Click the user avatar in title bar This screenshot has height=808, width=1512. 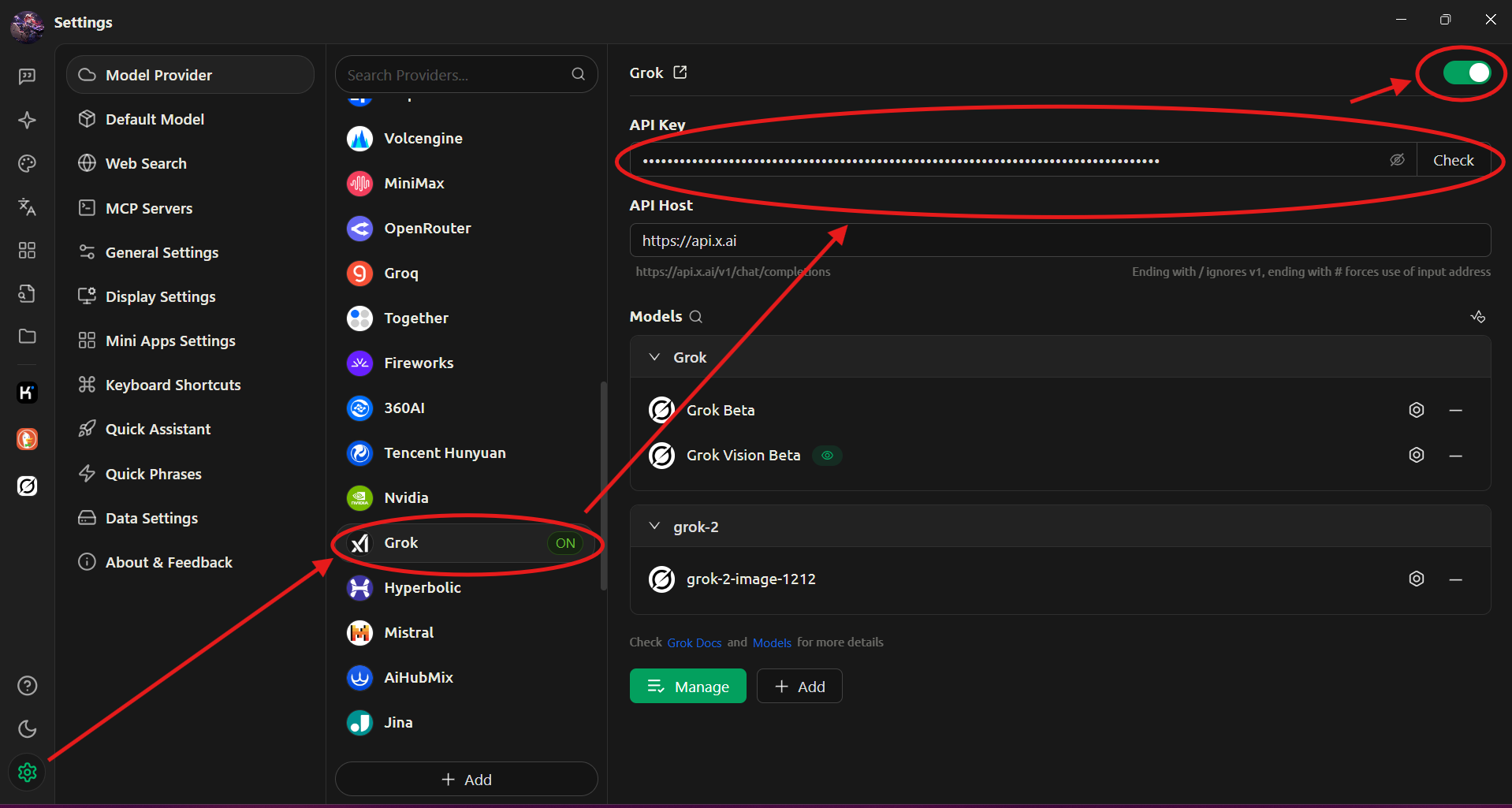click(28, 25)
